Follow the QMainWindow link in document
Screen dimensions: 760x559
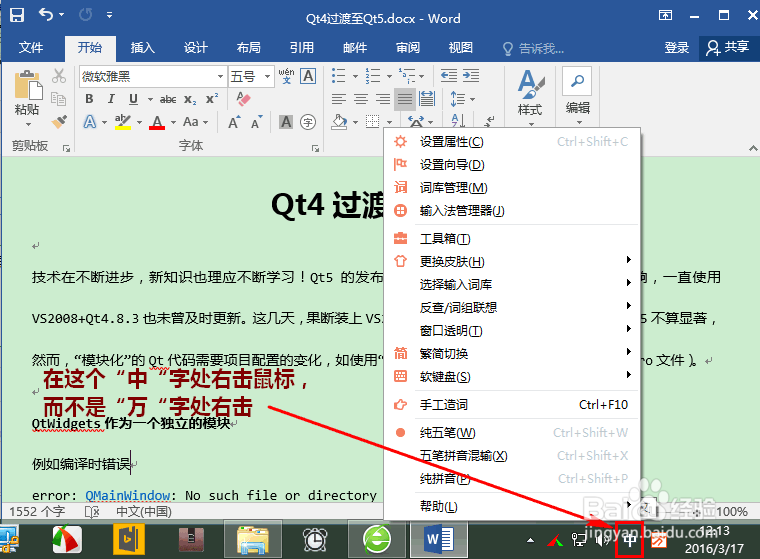[x=127, y=495]
